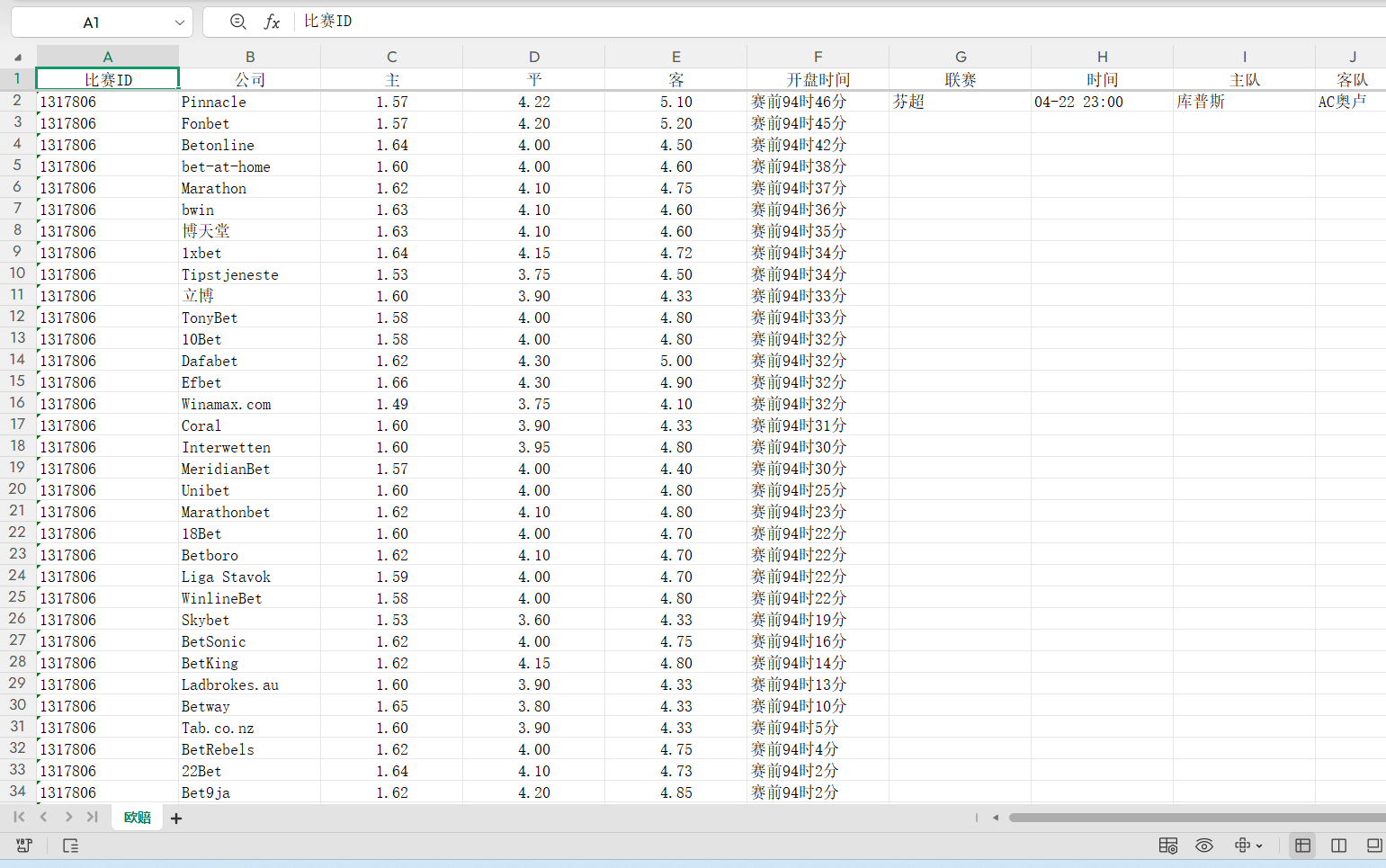
Task: Jump to the last sheet with navigation arrow
Action: tap(93, 817)
